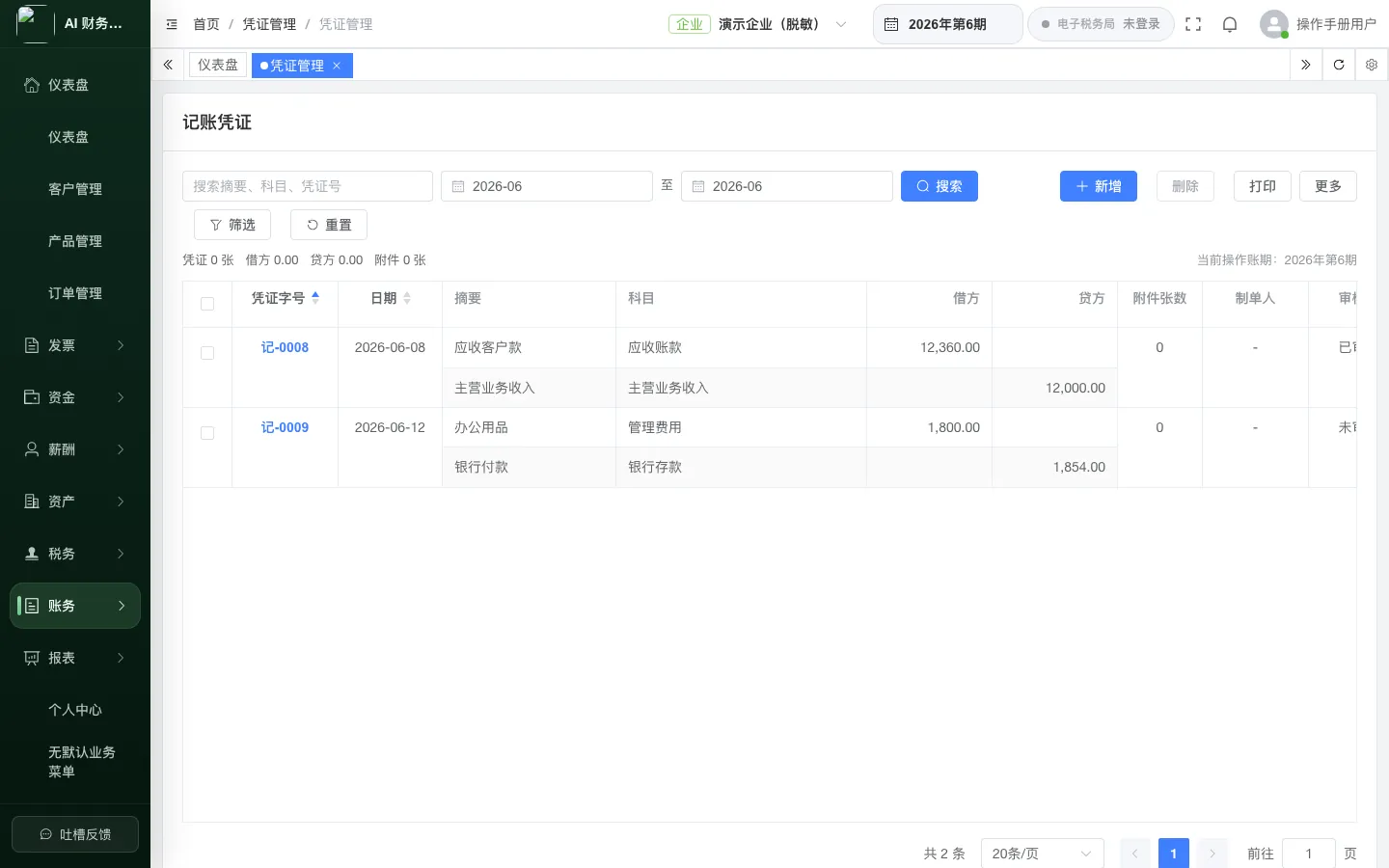
Task: Switch to the 仪表盘 tab
Action: [x=218, y=65]
